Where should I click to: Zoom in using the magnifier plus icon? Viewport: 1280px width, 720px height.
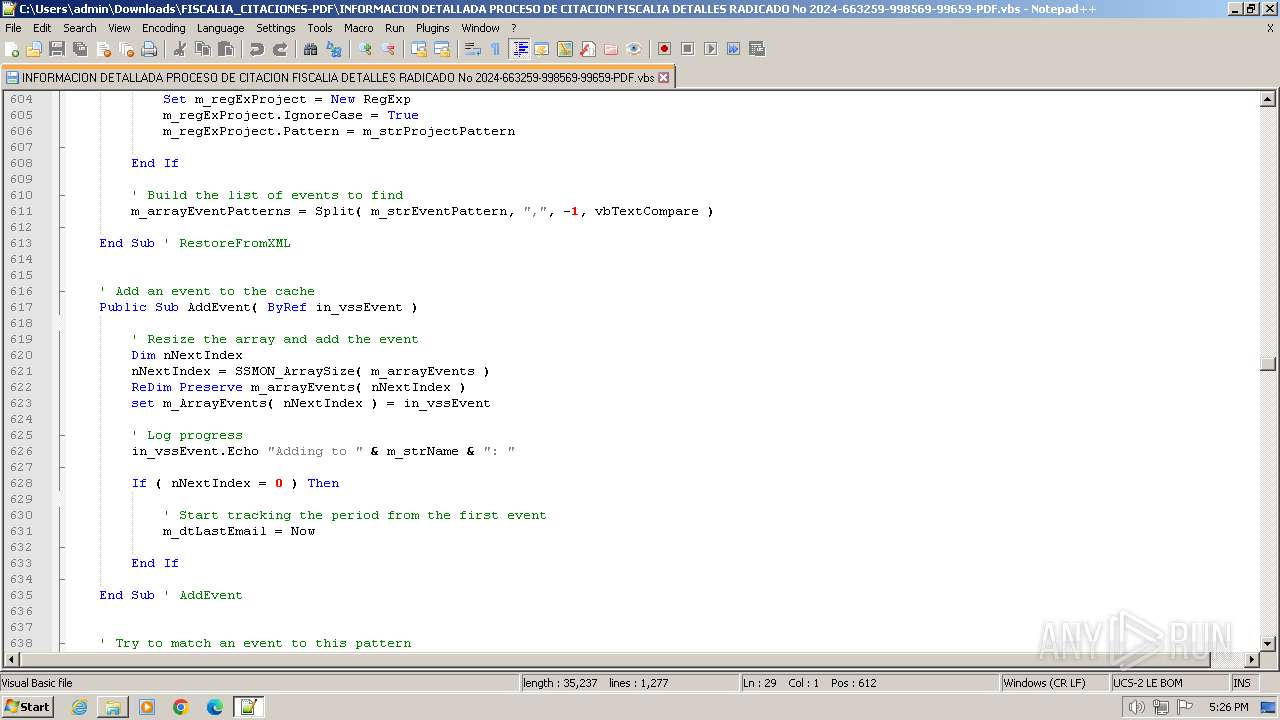point(365,49)
